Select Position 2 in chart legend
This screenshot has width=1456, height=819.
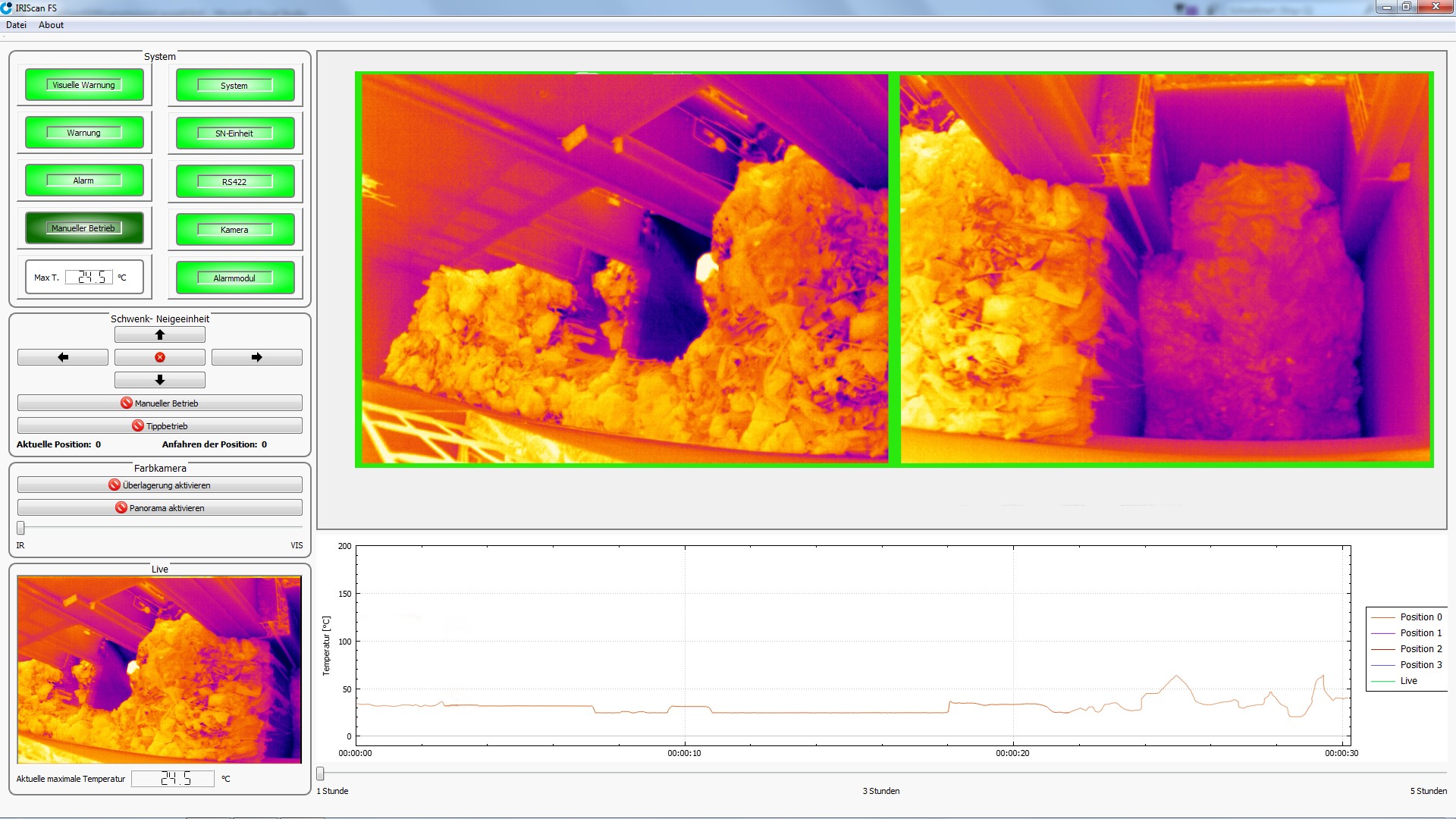coord(1420,649)
